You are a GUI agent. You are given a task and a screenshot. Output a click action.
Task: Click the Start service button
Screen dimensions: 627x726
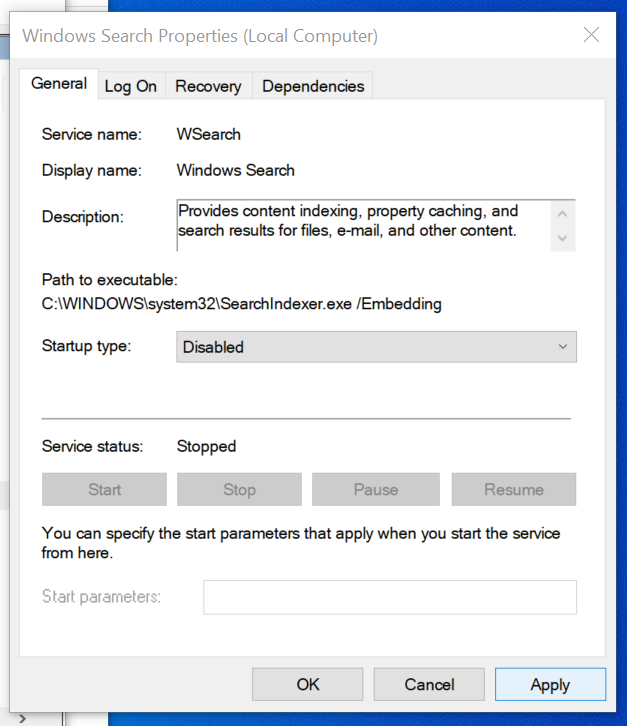pyautogui.click(x=104, y=489)
